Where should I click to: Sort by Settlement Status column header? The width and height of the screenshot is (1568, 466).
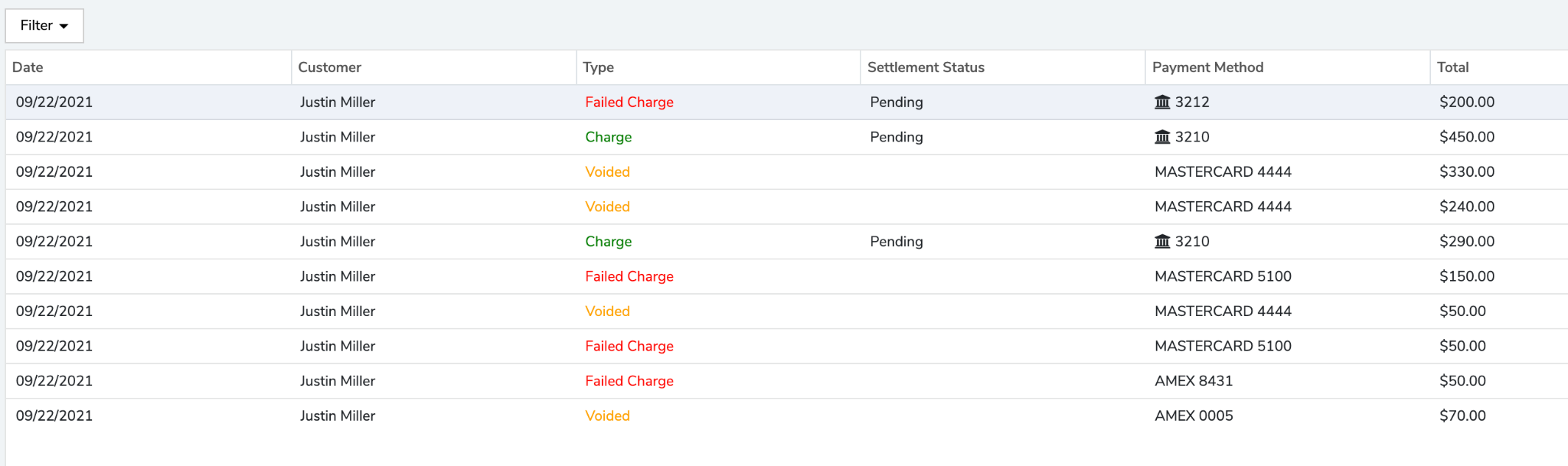click(x=926, y=67)
